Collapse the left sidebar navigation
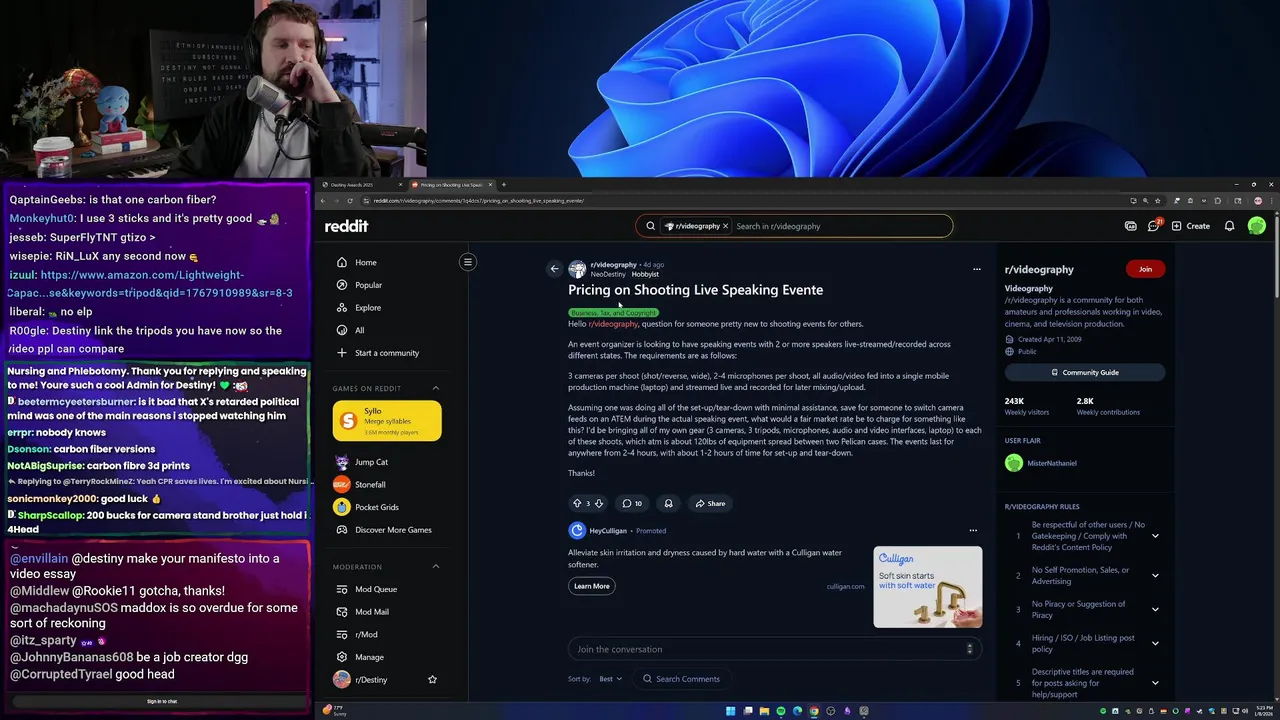The image size is (1280, 720). coord(467,262)
